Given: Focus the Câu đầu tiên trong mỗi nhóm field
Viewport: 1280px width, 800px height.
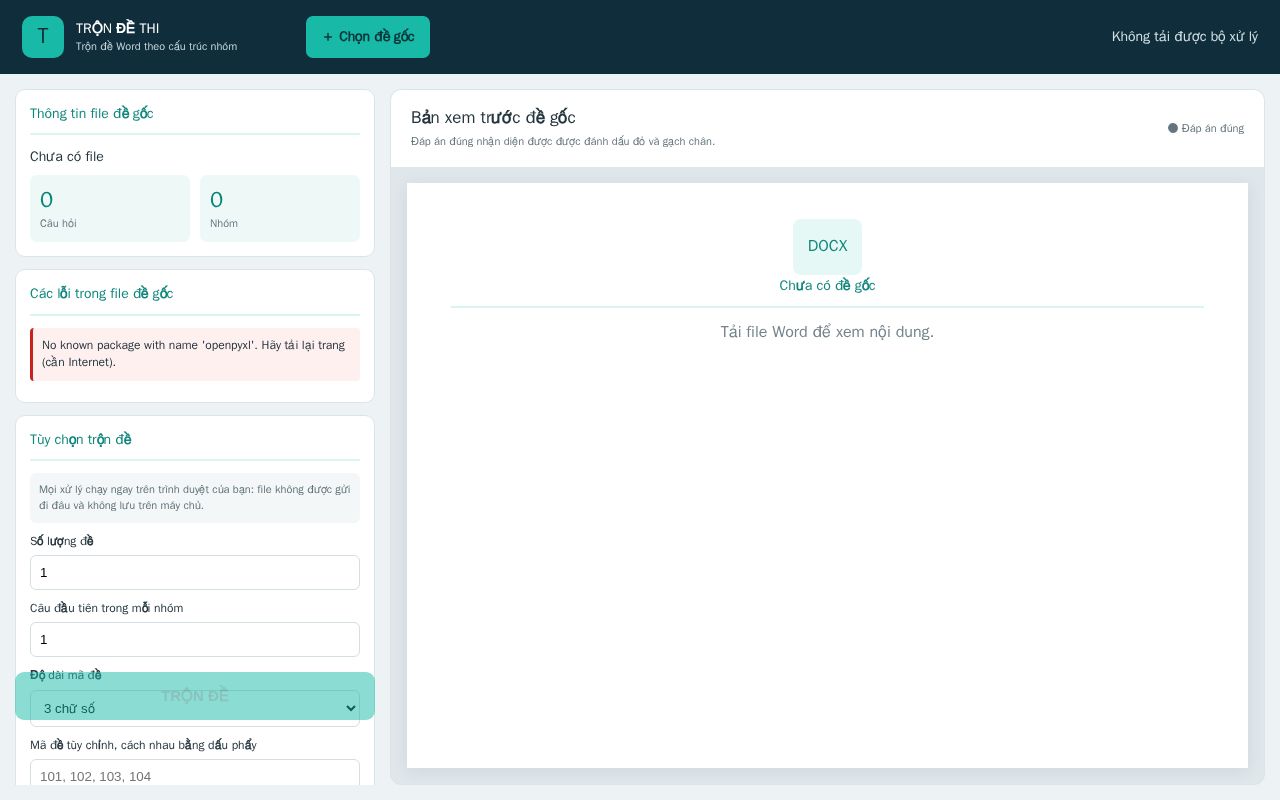Looking at the screenshot, I should point(195,639).
